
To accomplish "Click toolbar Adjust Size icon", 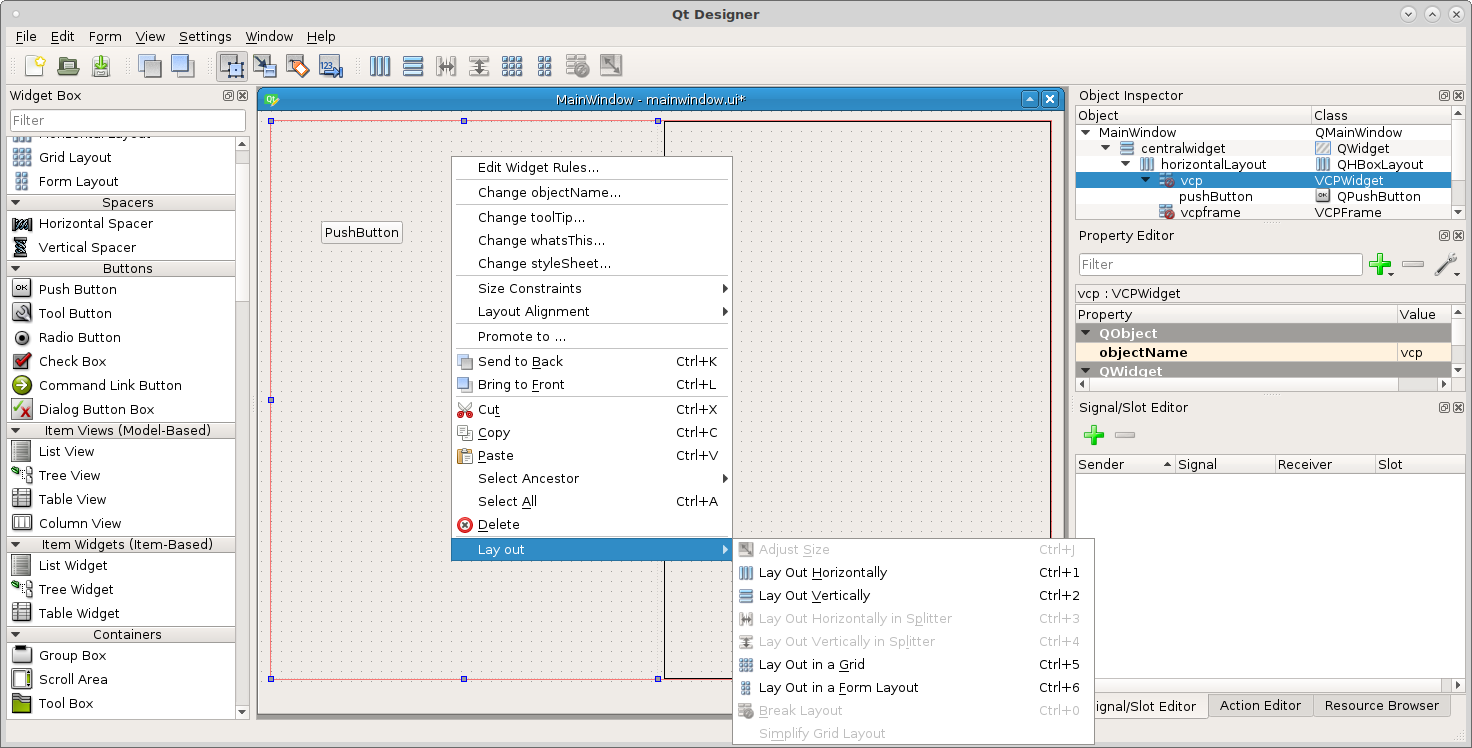I will [611, 66].
